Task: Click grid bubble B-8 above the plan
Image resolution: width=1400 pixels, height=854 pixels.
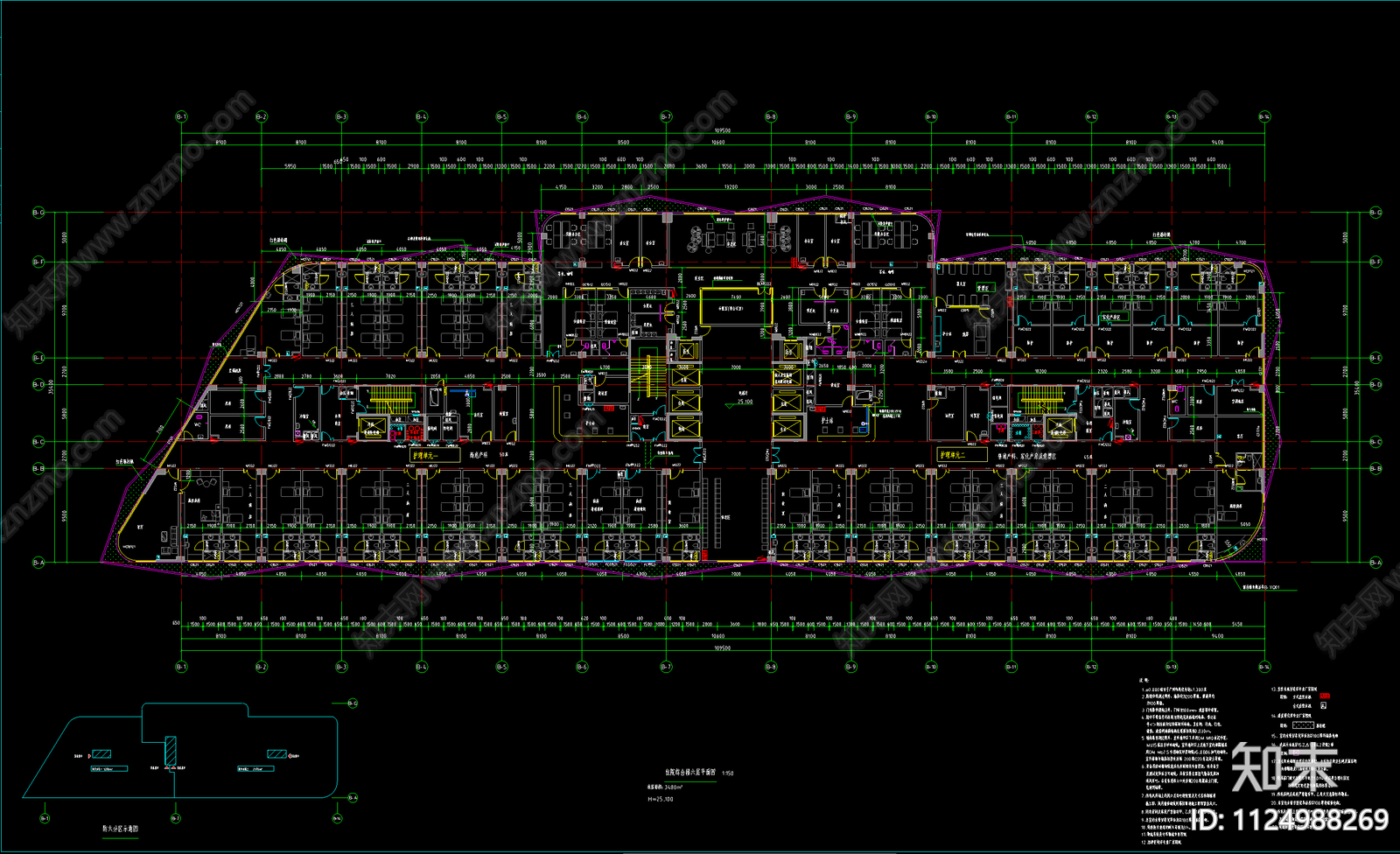Action: coord(771,116)
